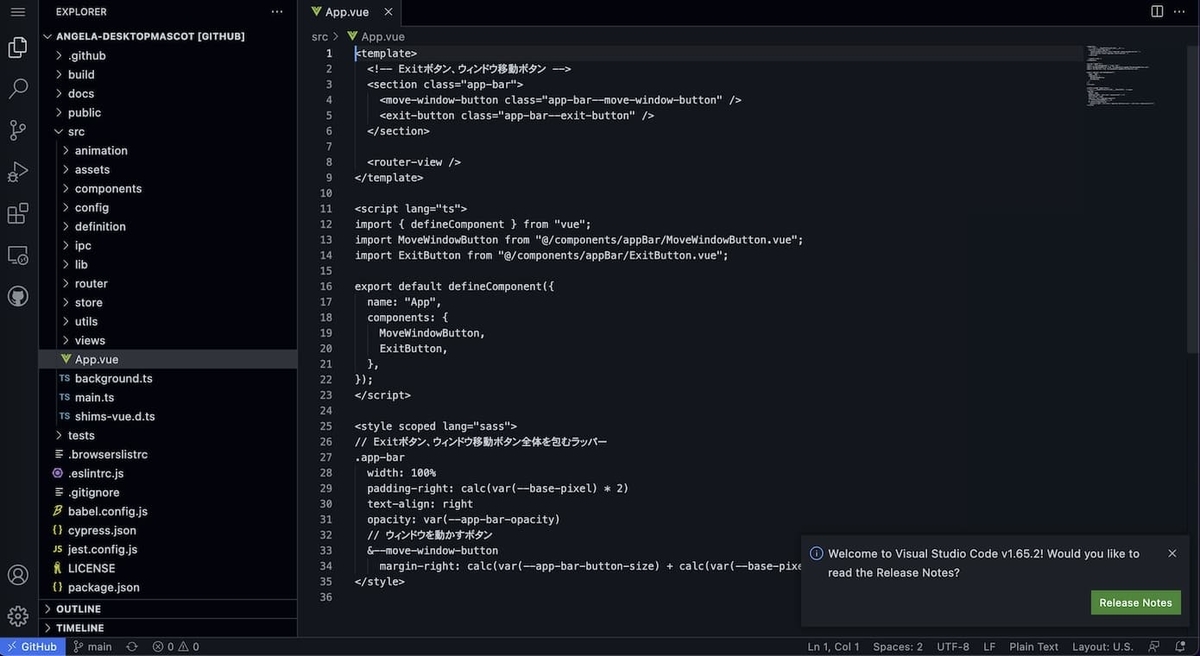1200x656 pixels.
Task: Open the Extensions view
Action: 18,213
